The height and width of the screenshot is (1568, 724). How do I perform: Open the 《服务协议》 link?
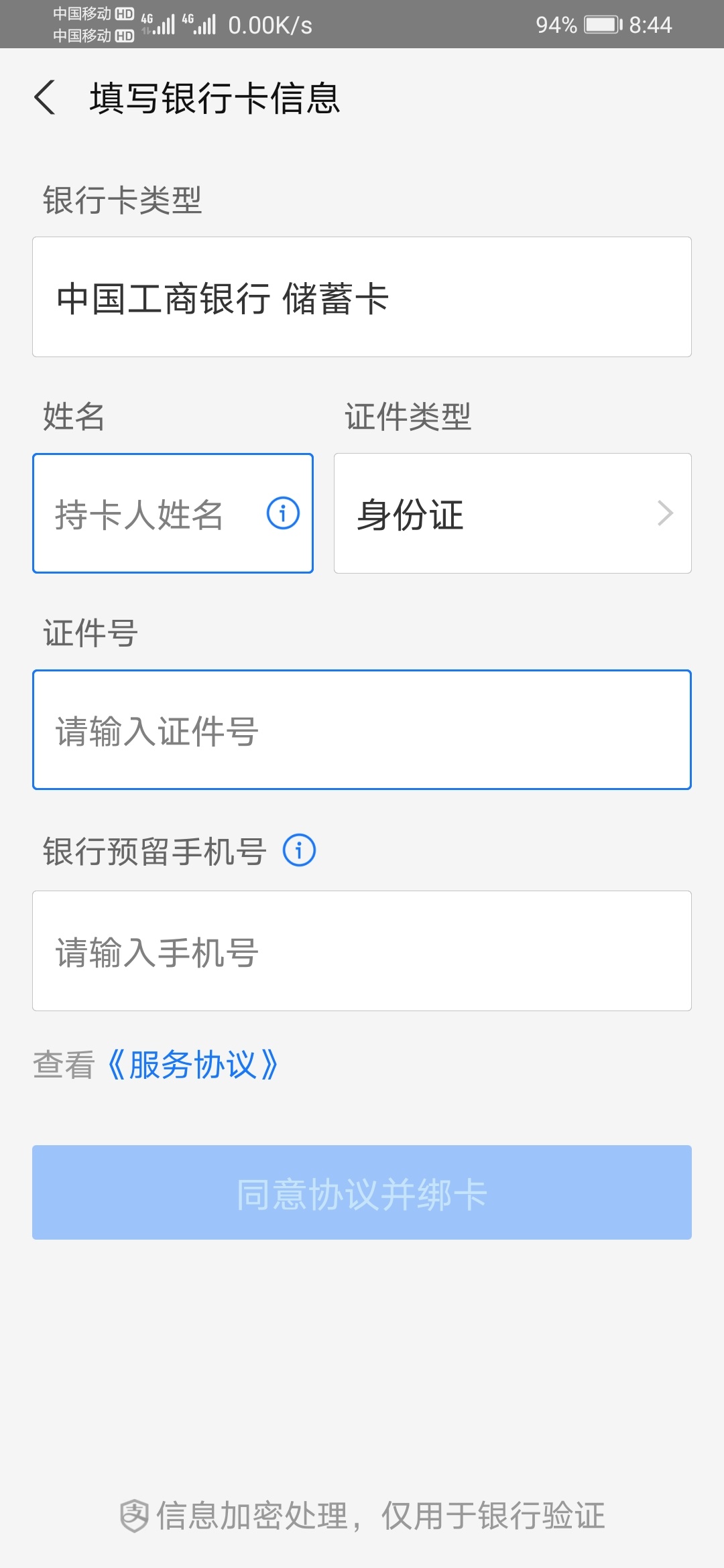(x=193, y=1065)
